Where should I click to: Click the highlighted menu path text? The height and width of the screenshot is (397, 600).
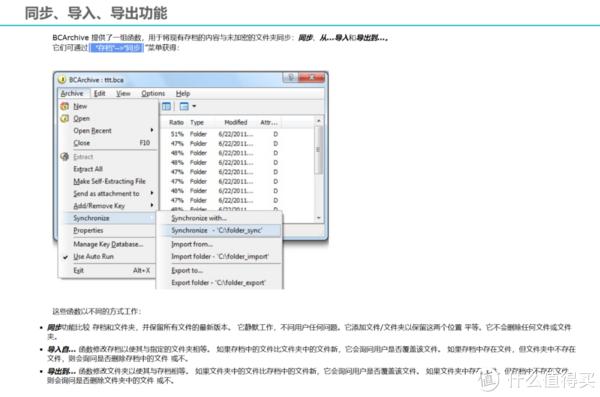(x=117, y=48)
